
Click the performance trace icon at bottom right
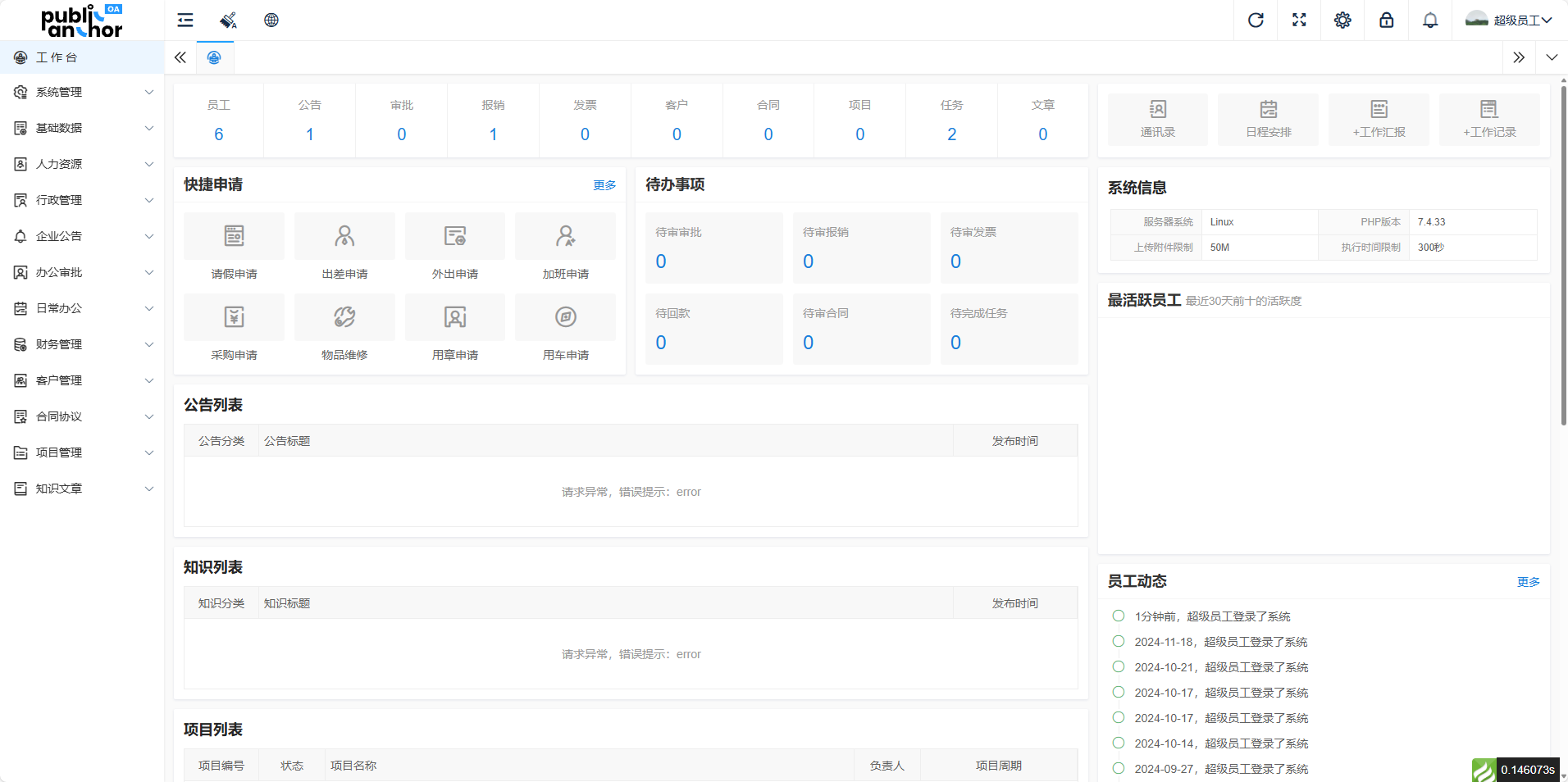1484,770
